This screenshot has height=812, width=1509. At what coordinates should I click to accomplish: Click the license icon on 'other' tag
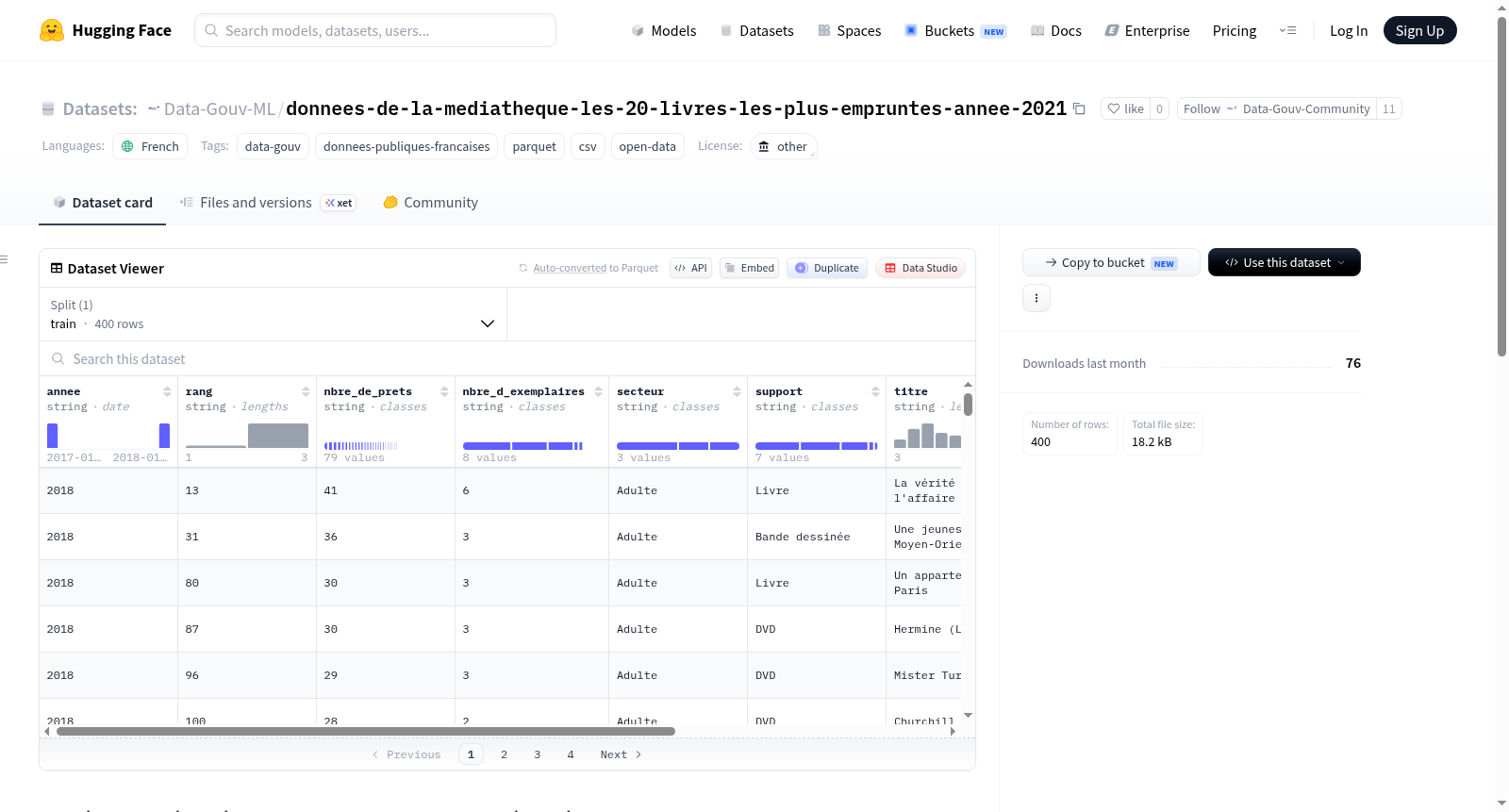click(764, 146)
